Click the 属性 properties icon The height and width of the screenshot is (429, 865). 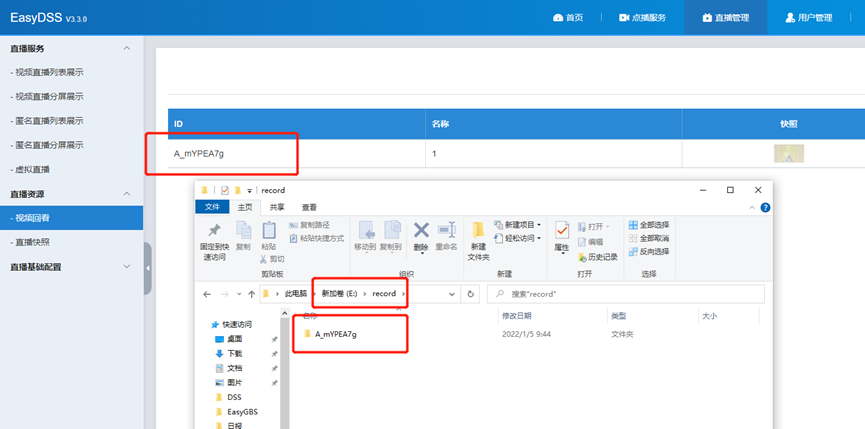(x=562, y=230)
